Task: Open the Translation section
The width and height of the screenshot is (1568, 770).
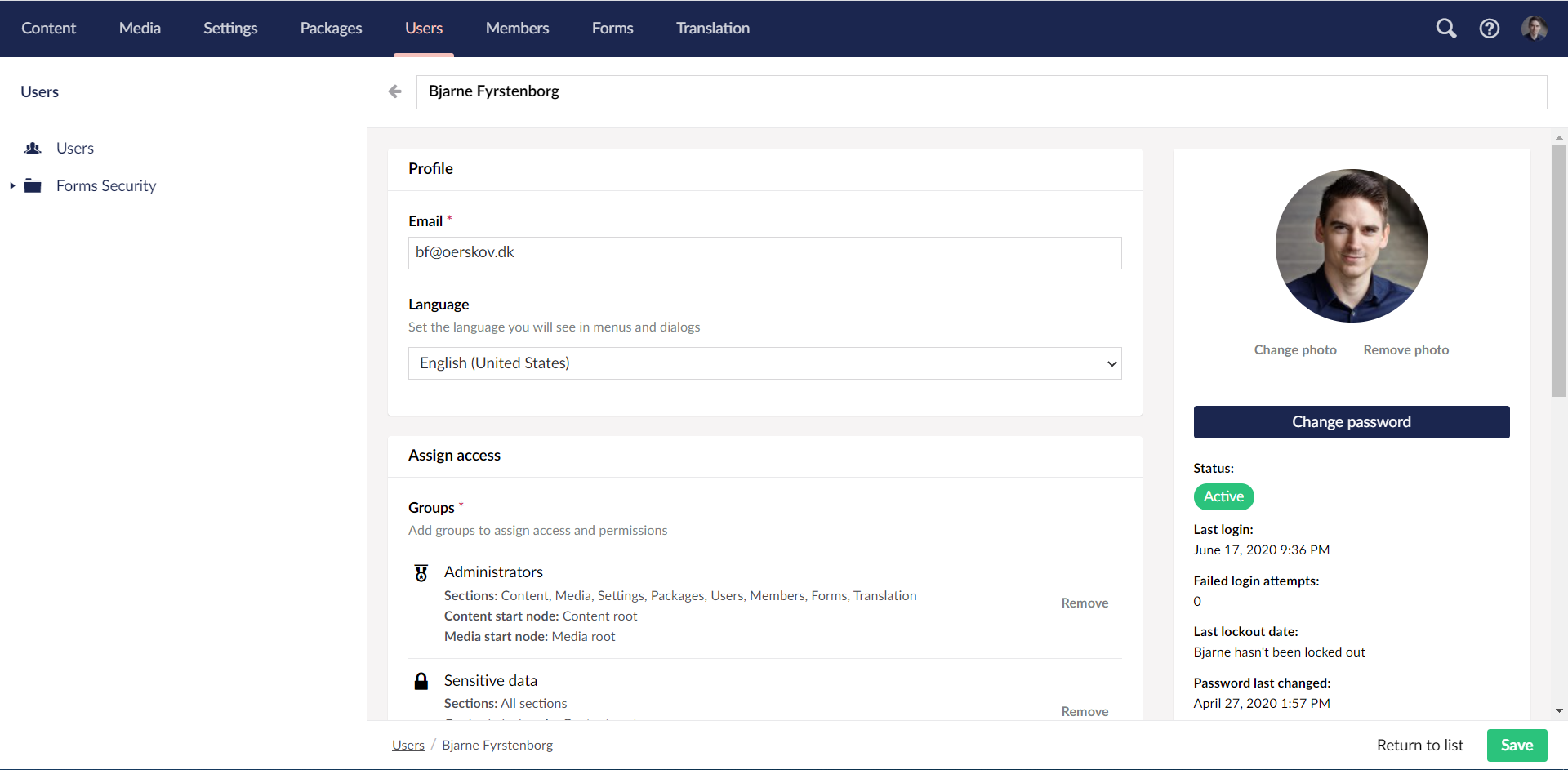Action: pos(712,28)
